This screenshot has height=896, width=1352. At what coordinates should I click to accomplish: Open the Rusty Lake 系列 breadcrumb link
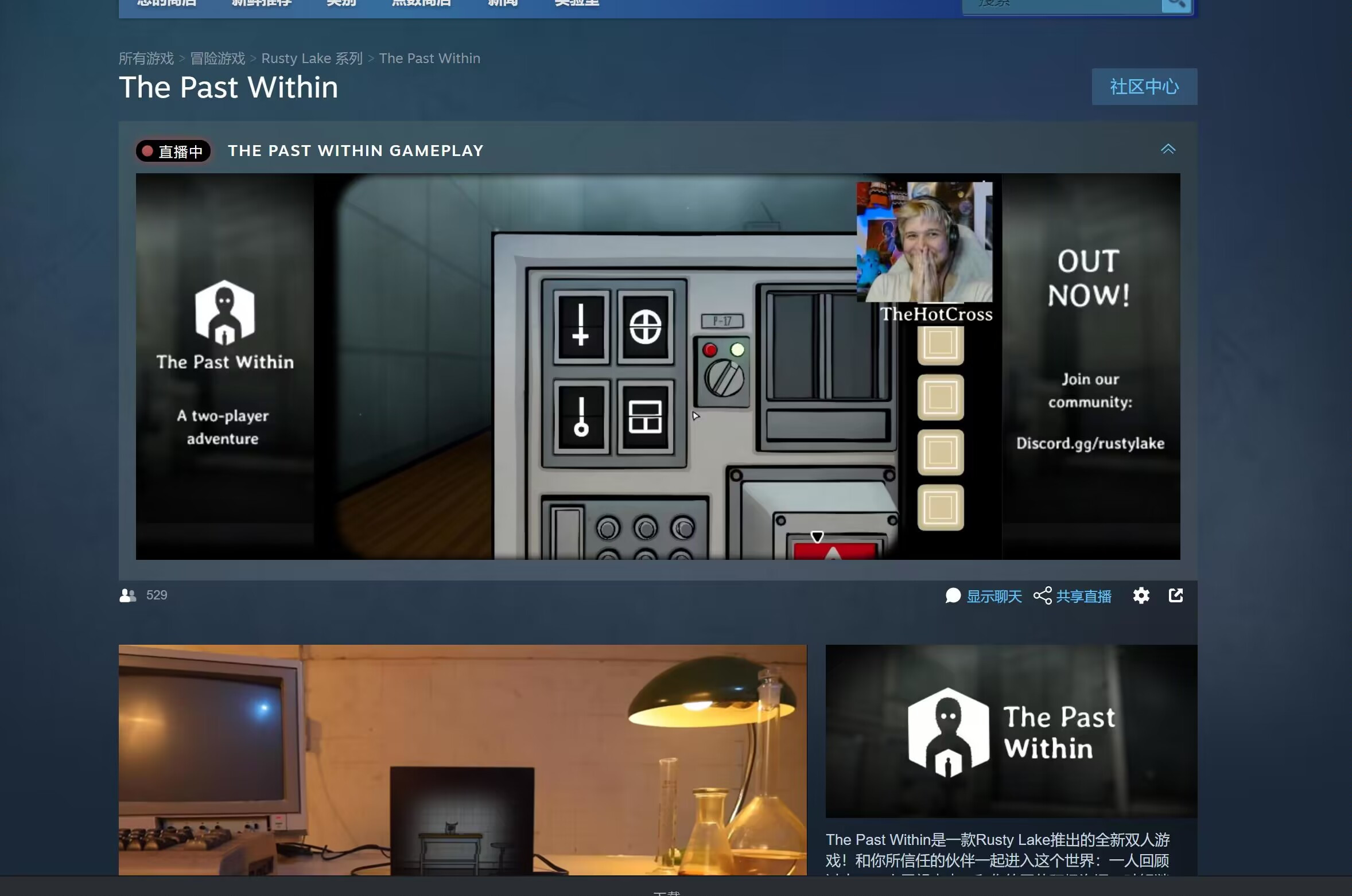tap(312, 59)
